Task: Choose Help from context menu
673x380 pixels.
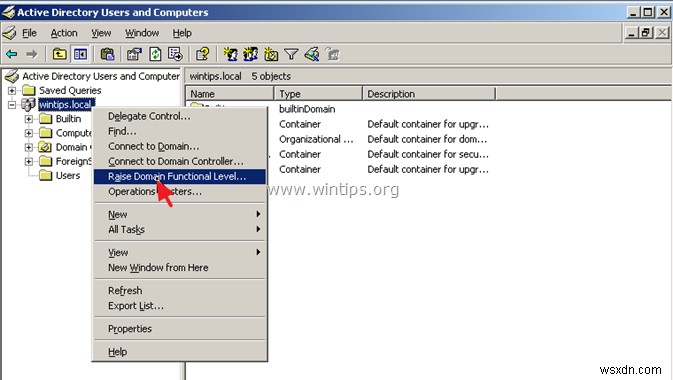Action: (180, 352)
